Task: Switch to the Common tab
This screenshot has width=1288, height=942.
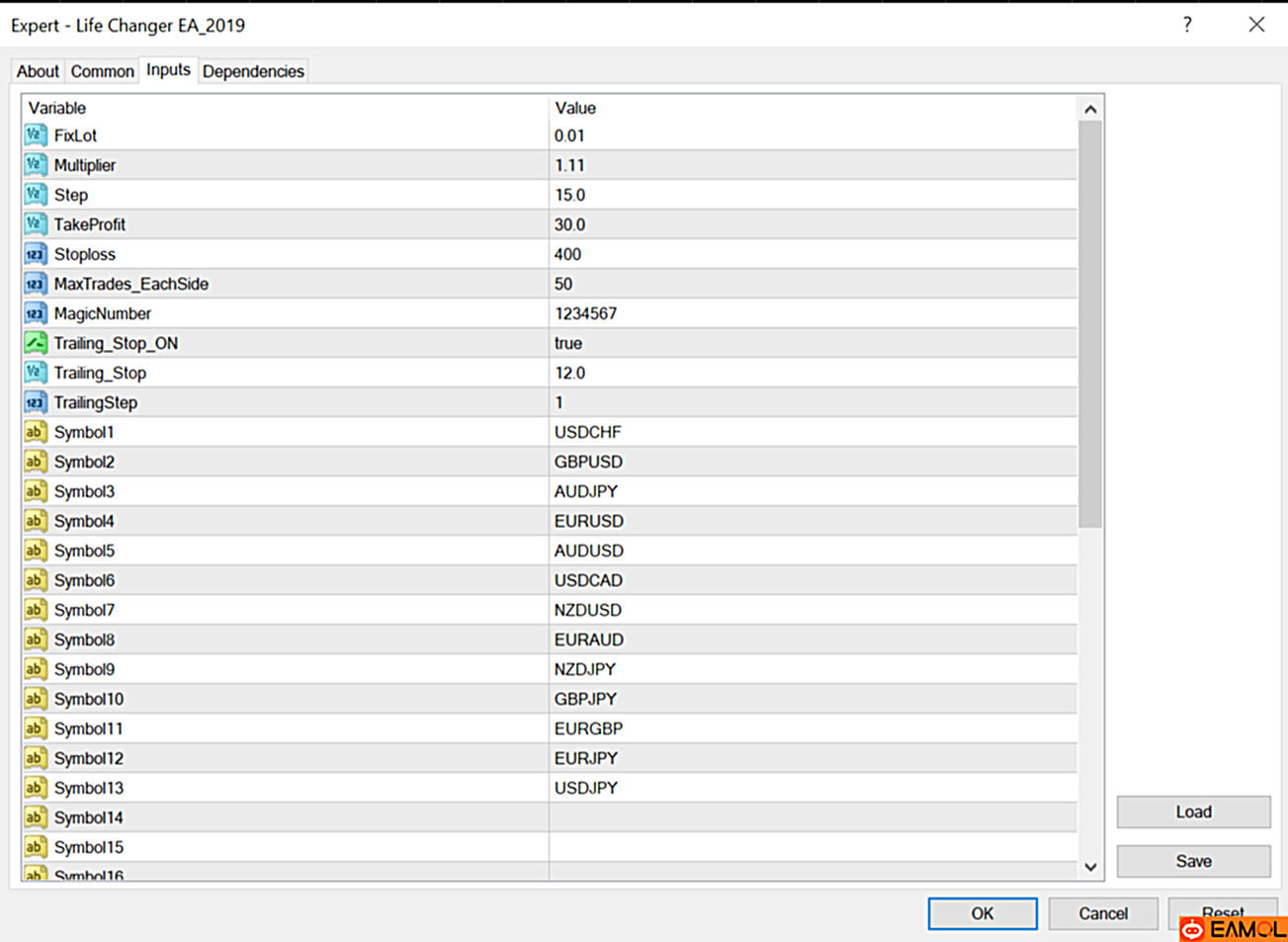Action: (x=102, y=71)
